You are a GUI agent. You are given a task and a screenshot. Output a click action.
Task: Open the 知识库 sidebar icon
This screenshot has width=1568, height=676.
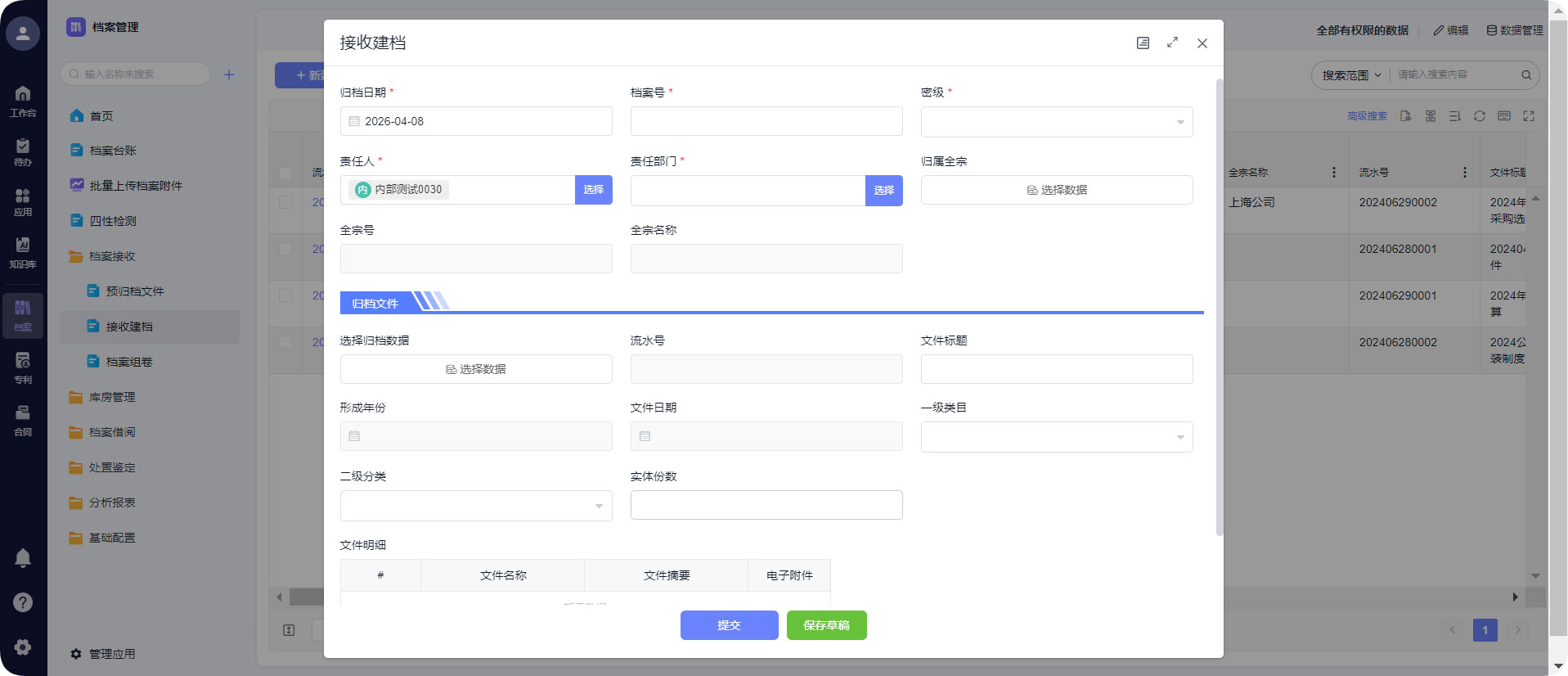(x=23, y=251)
